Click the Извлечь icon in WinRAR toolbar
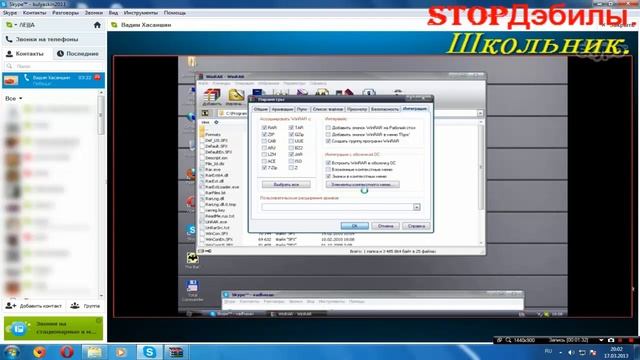This screenshot has height=360, width=640. pyautogui.click(x=236, y=96)
